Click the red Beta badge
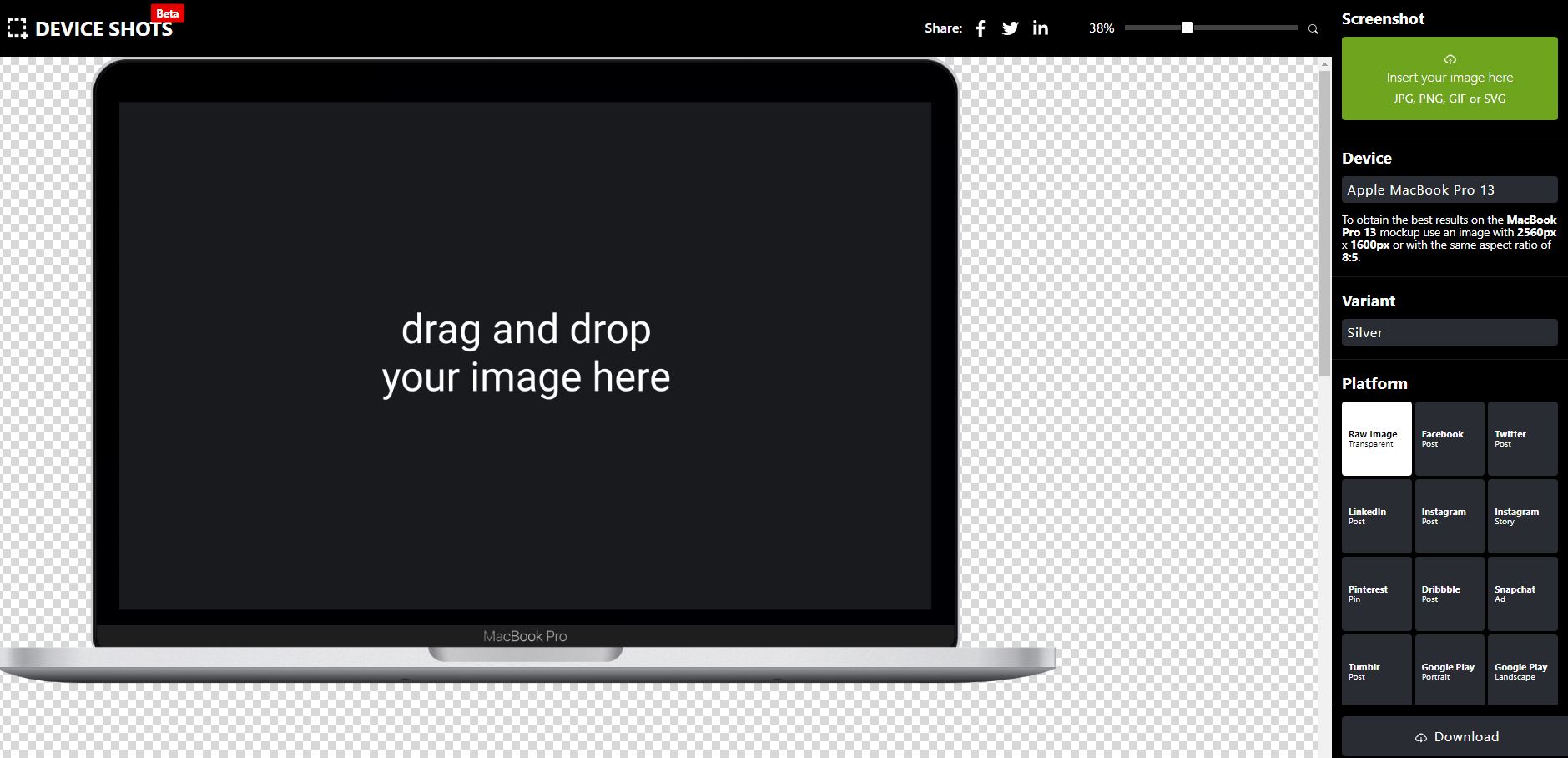 167,13
